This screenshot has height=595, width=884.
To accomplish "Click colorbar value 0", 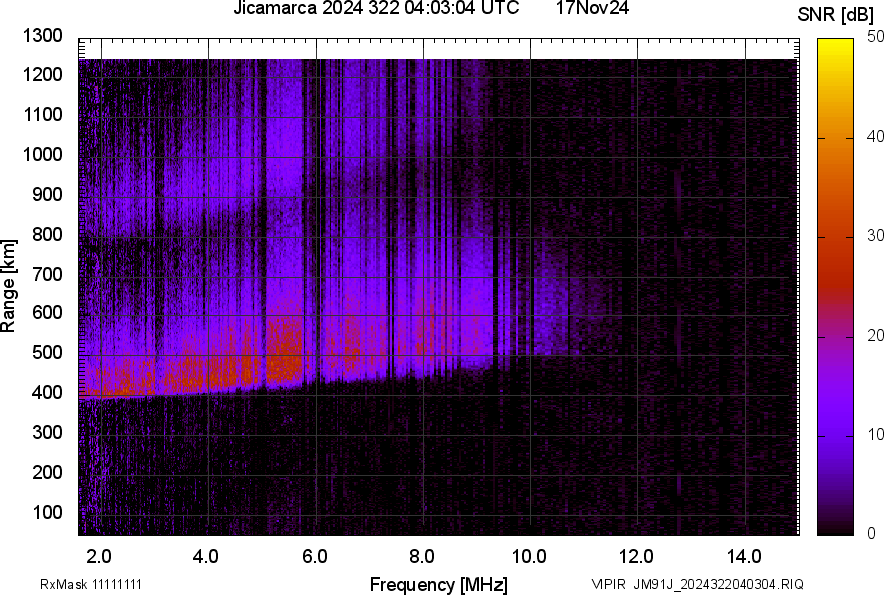I will point(871,533).
